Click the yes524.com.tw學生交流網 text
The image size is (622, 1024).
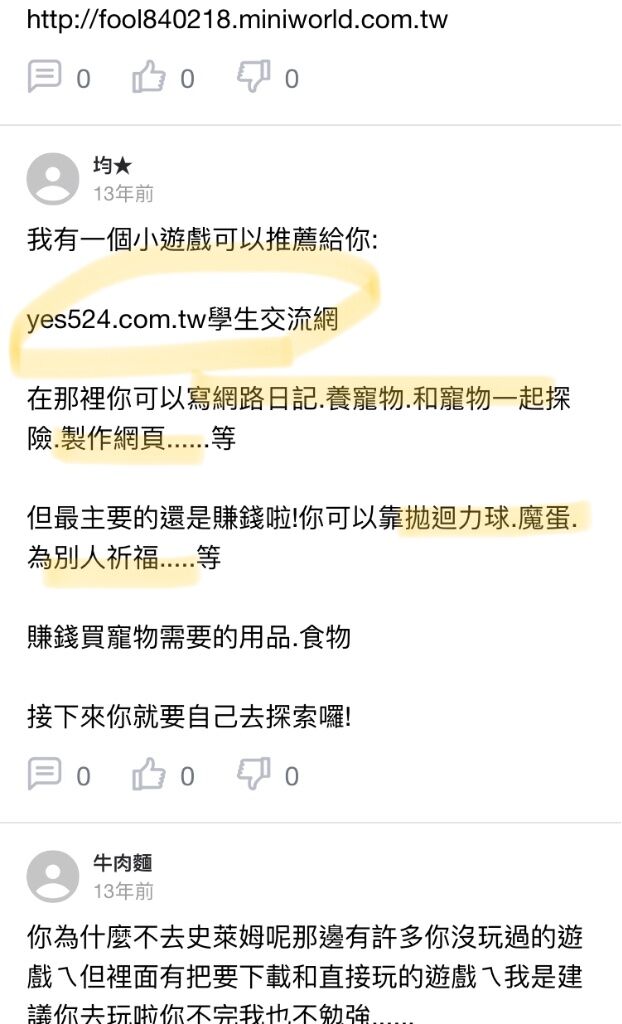tap(183, 320)
